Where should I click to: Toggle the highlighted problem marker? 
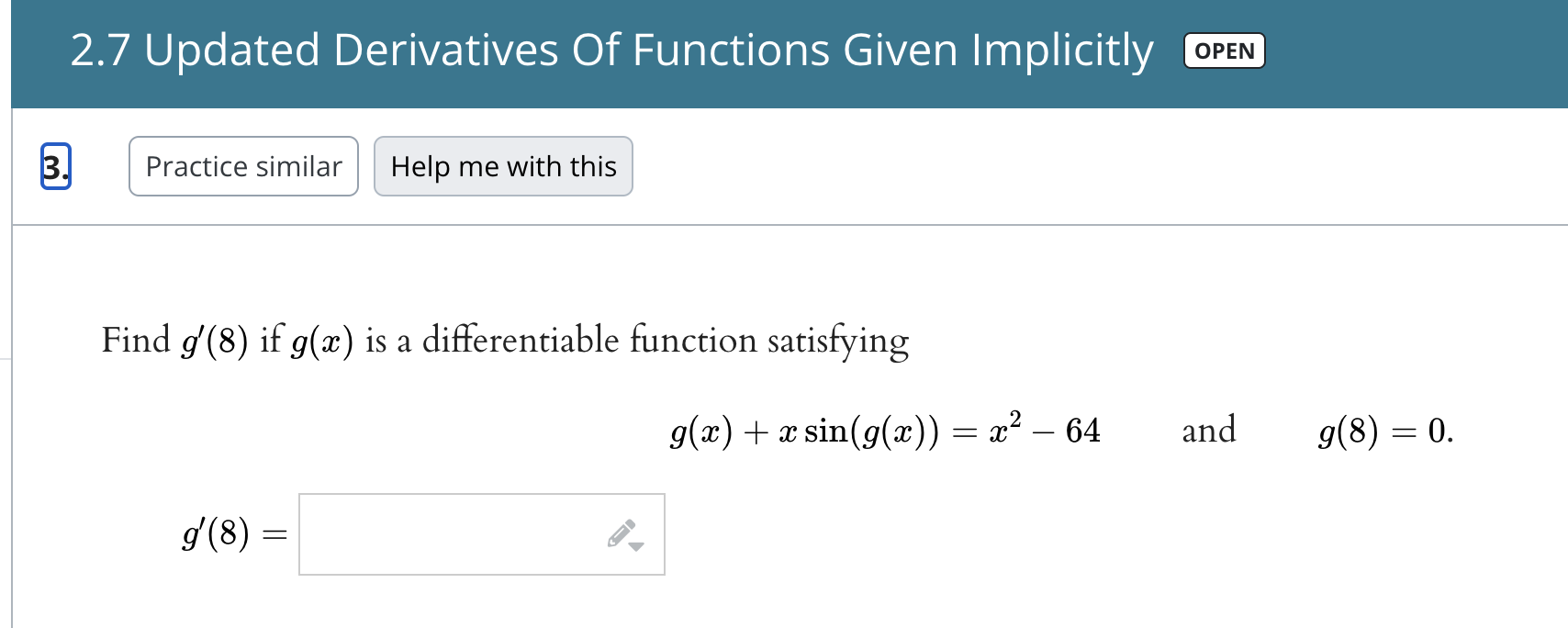coord(57,166)
